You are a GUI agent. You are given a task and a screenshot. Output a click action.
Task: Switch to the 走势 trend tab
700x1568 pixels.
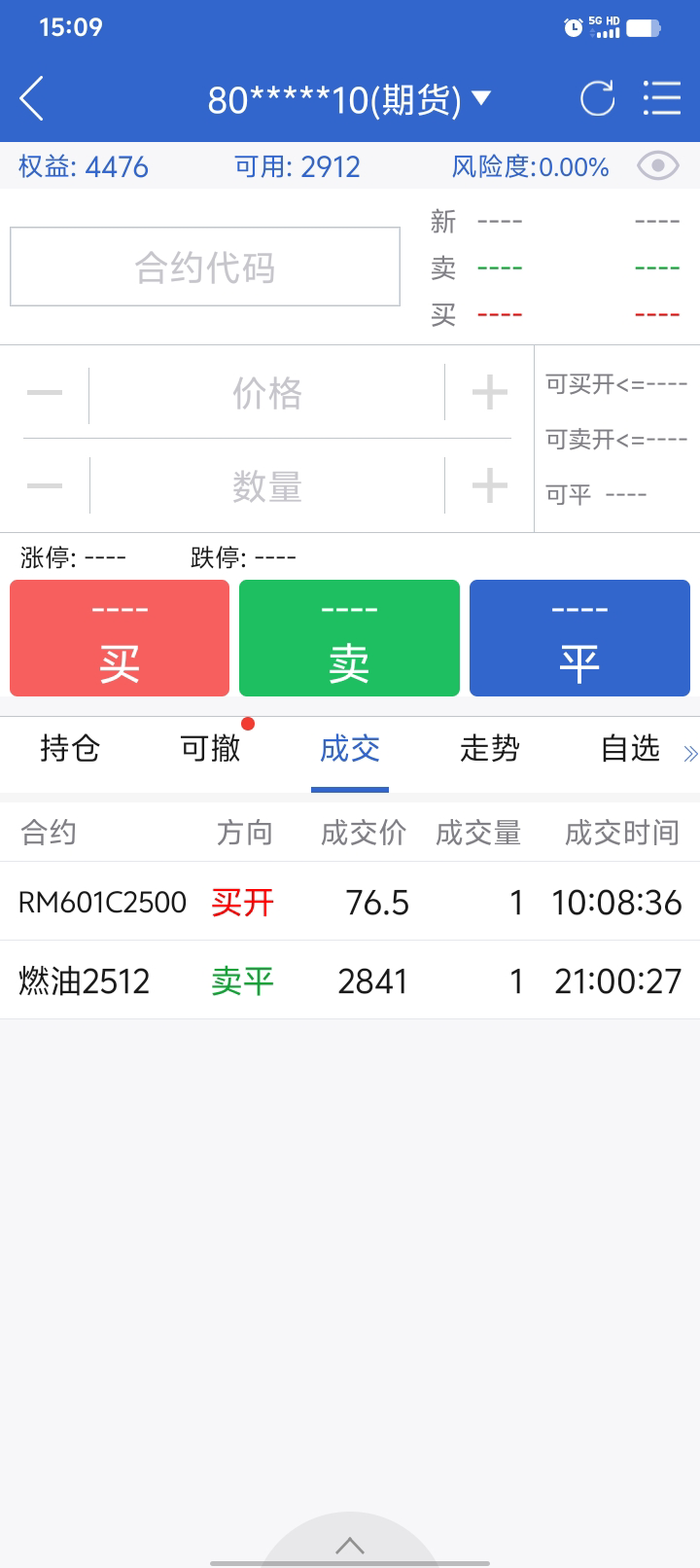490,748
